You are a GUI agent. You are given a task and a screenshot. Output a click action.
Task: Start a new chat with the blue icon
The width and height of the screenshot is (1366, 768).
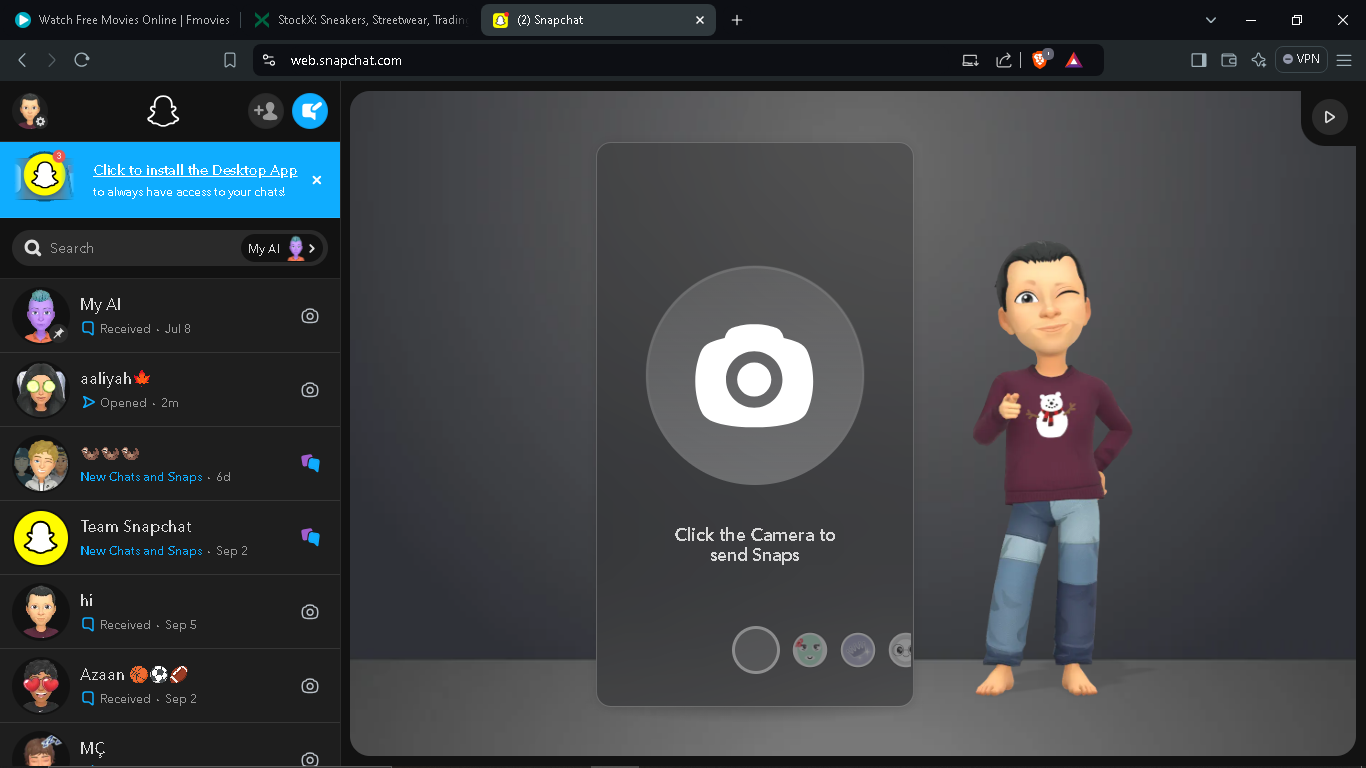coord(310,111)
